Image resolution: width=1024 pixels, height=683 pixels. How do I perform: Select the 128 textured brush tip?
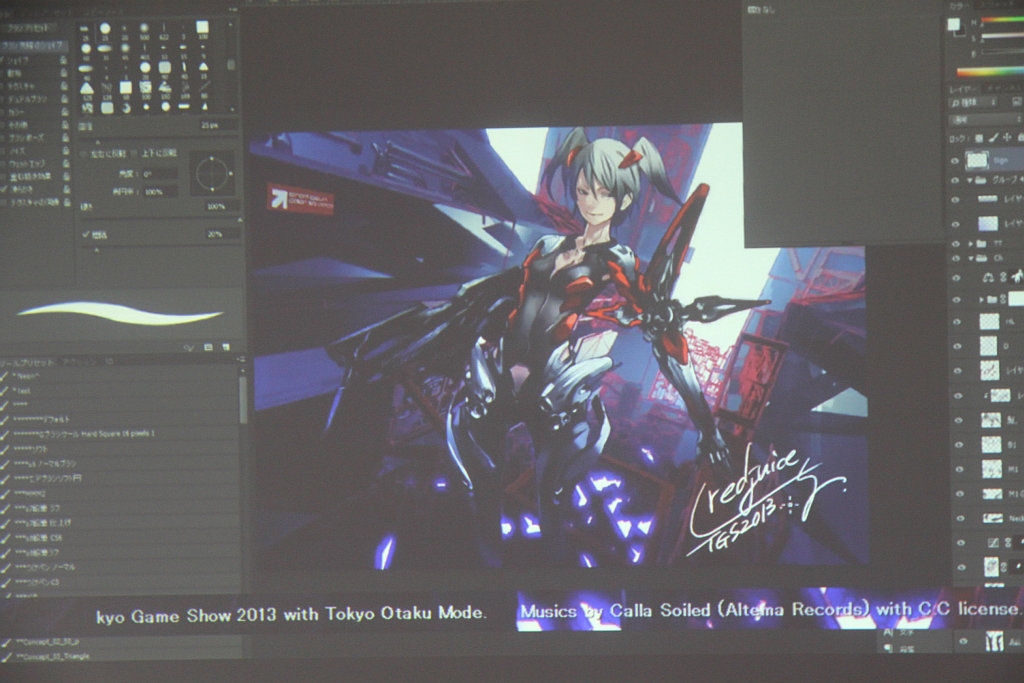[x=106, y=89]
